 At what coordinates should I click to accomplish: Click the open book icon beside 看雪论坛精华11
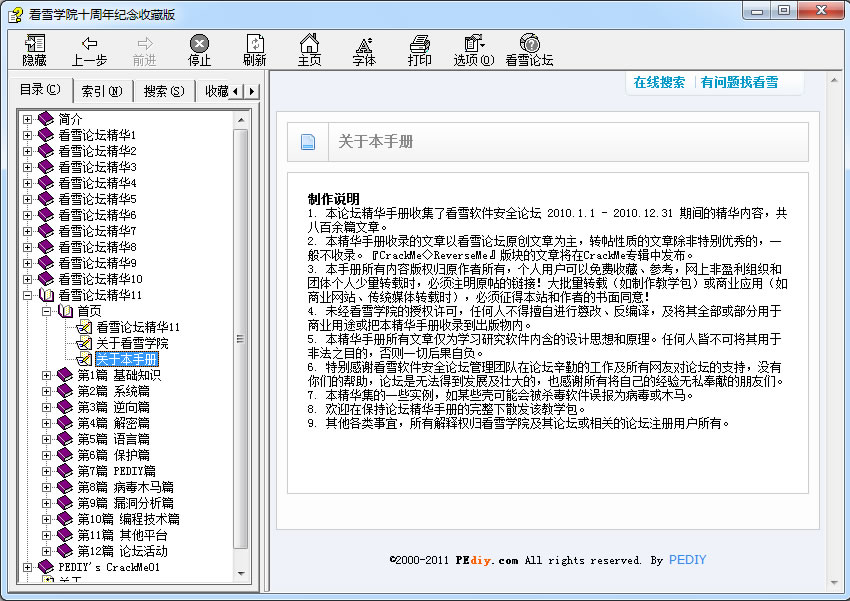tap(47, 295)
